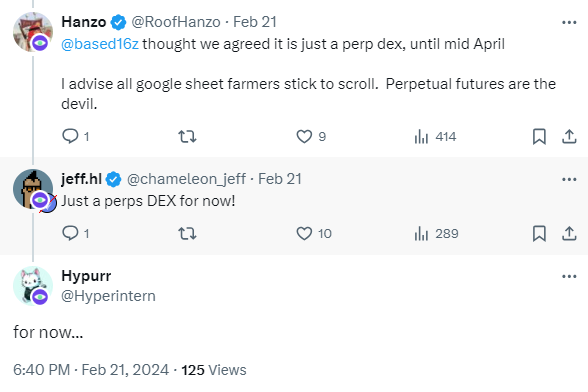The image size is (588, 392).
Task: Open more options on Hanzo's tweet
Action: (569, 23)
